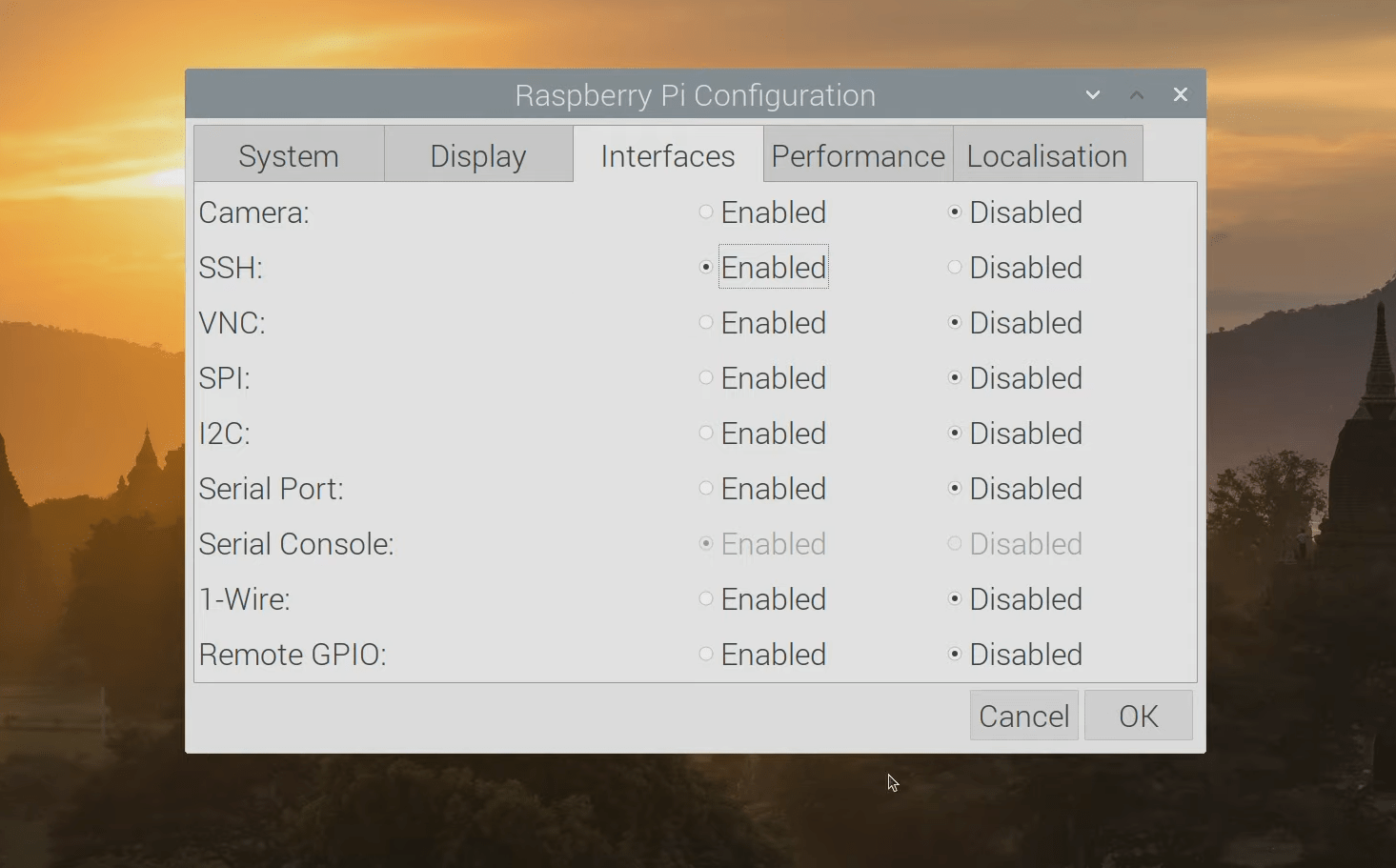The height and width of the screenshot is (868, 1396).
Task: Click the Cancel button
Action: tap(1023, 716)
